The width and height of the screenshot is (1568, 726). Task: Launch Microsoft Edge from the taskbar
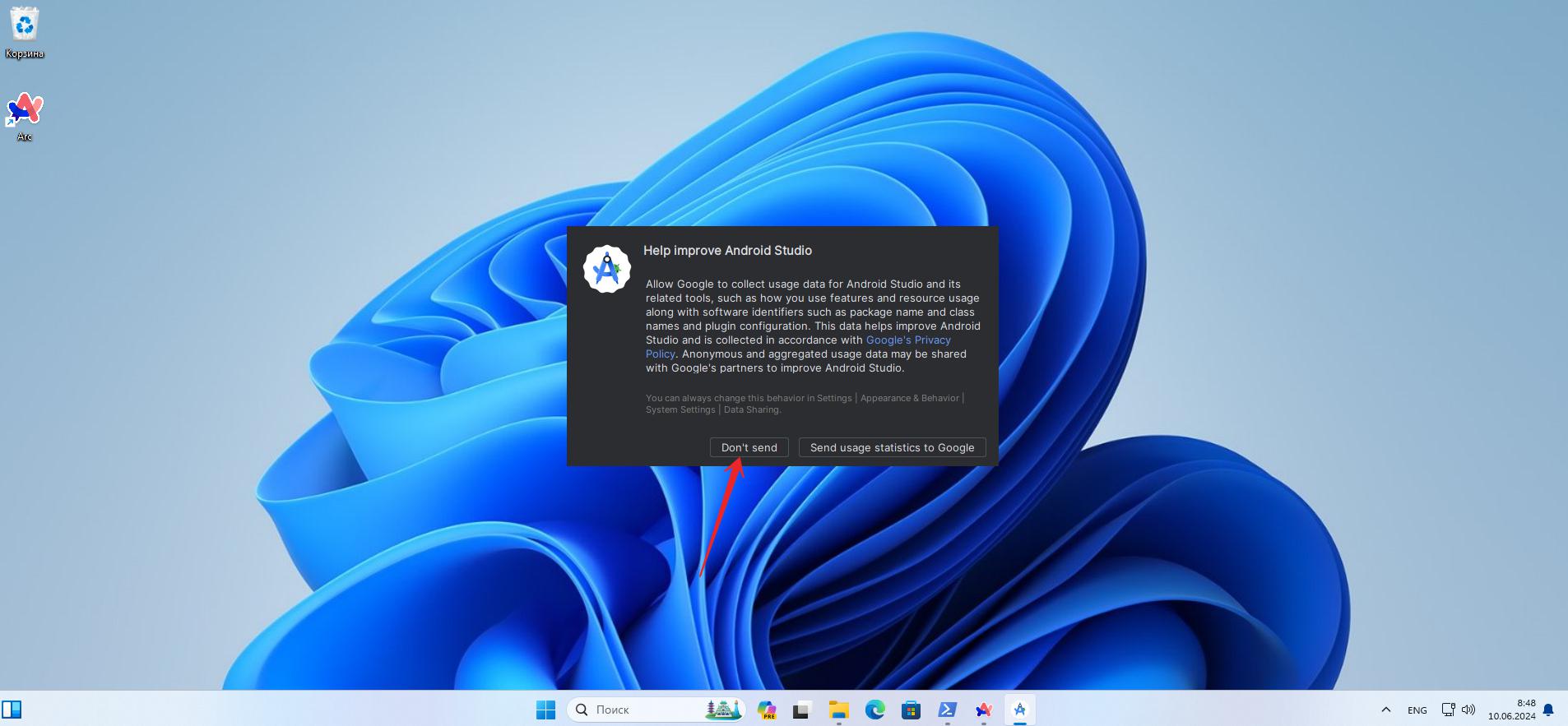click(x=874, y=710)
